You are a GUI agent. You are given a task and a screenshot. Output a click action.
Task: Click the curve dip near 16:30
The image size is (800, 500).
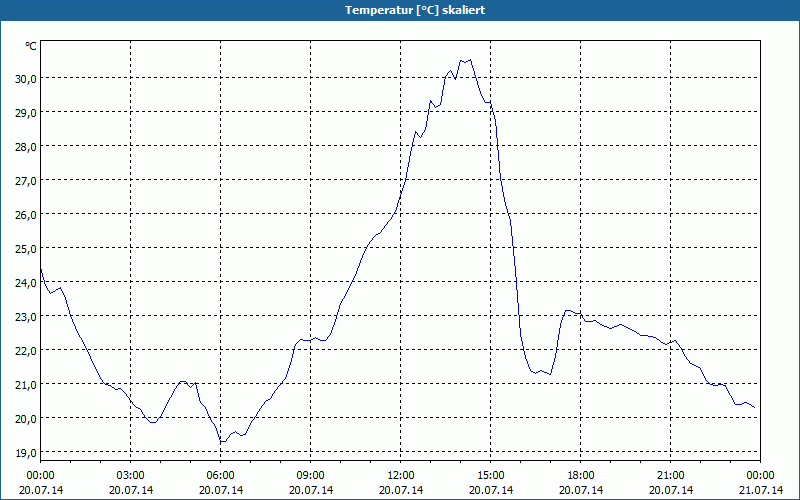[x=535, y=373]
